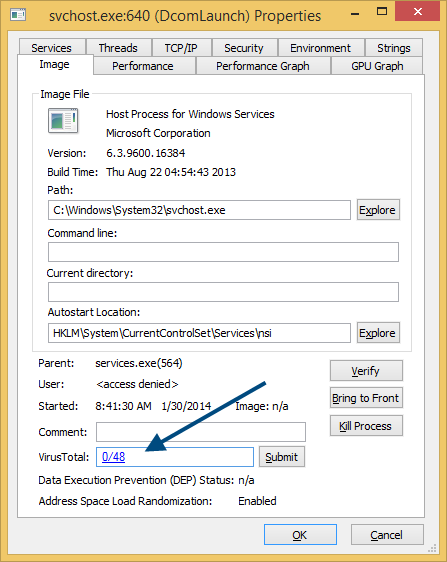
Task: Click inside the Comment text field
Action: pos(201,432)
